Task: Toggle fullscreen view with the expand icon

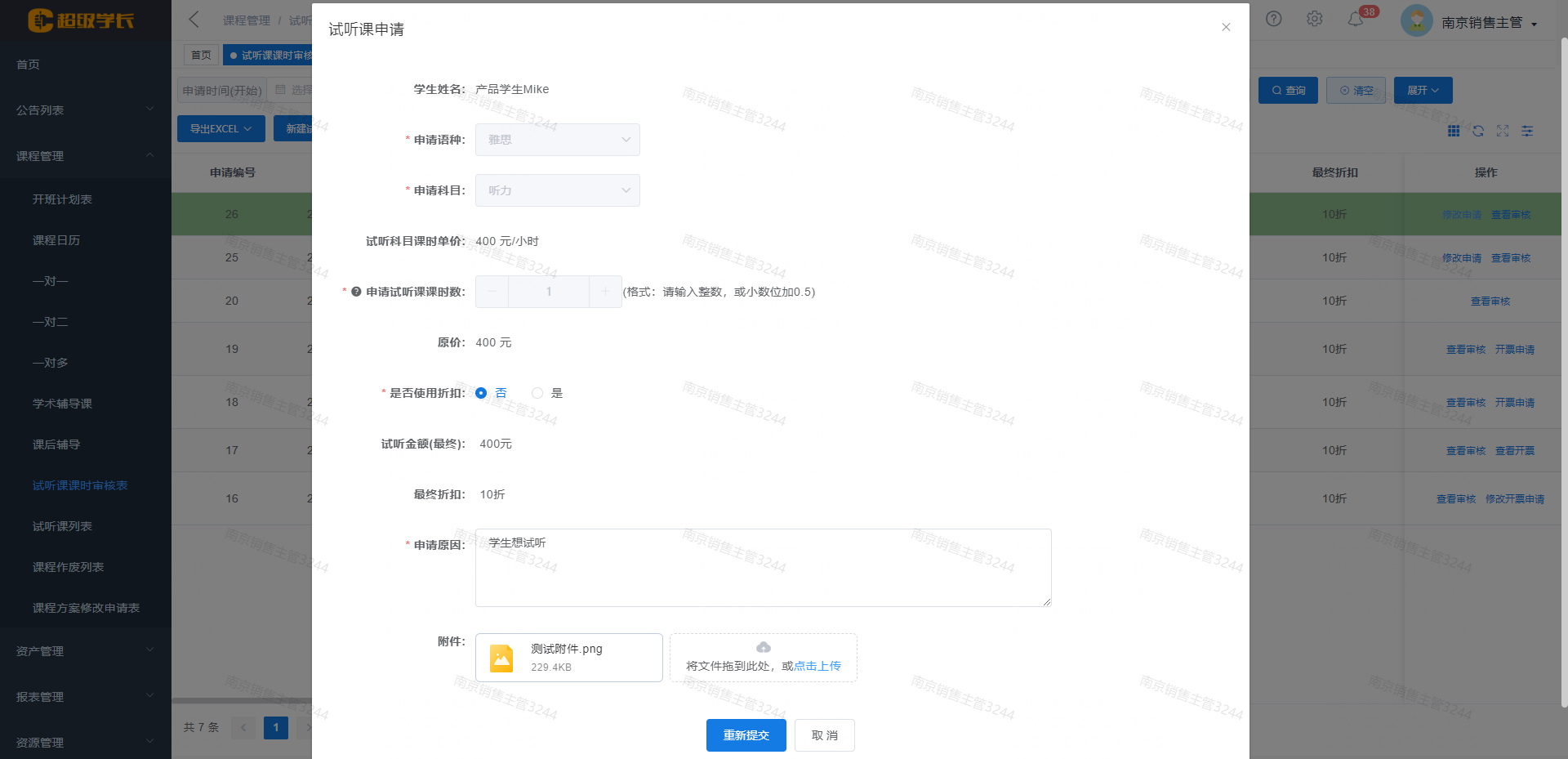Action: 1503,131
